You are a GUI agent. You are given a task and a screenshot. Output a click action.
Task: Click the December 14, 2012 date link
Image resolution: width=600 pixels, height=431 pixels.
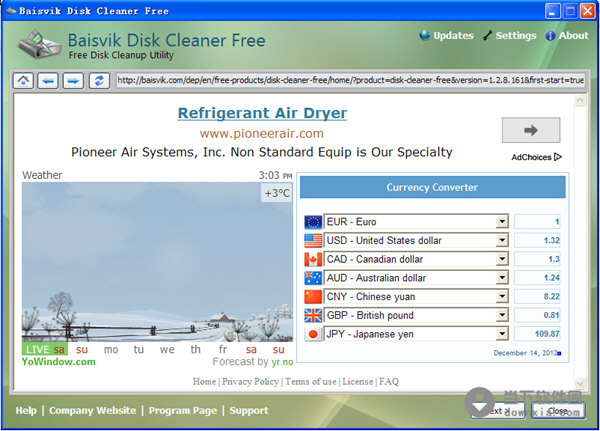point(527,353)
